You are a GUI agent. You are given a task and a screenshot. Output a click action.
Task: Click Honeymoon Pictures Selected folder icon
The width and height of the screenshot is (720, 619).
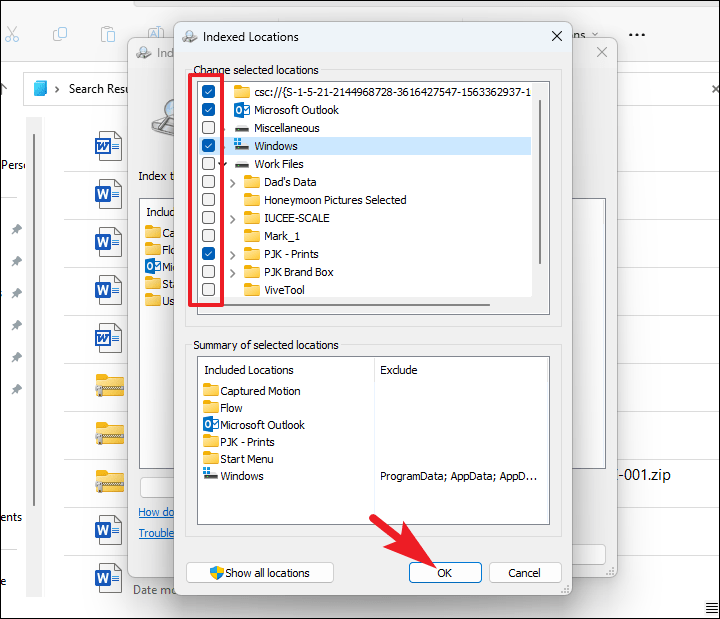tap(252, 200)
